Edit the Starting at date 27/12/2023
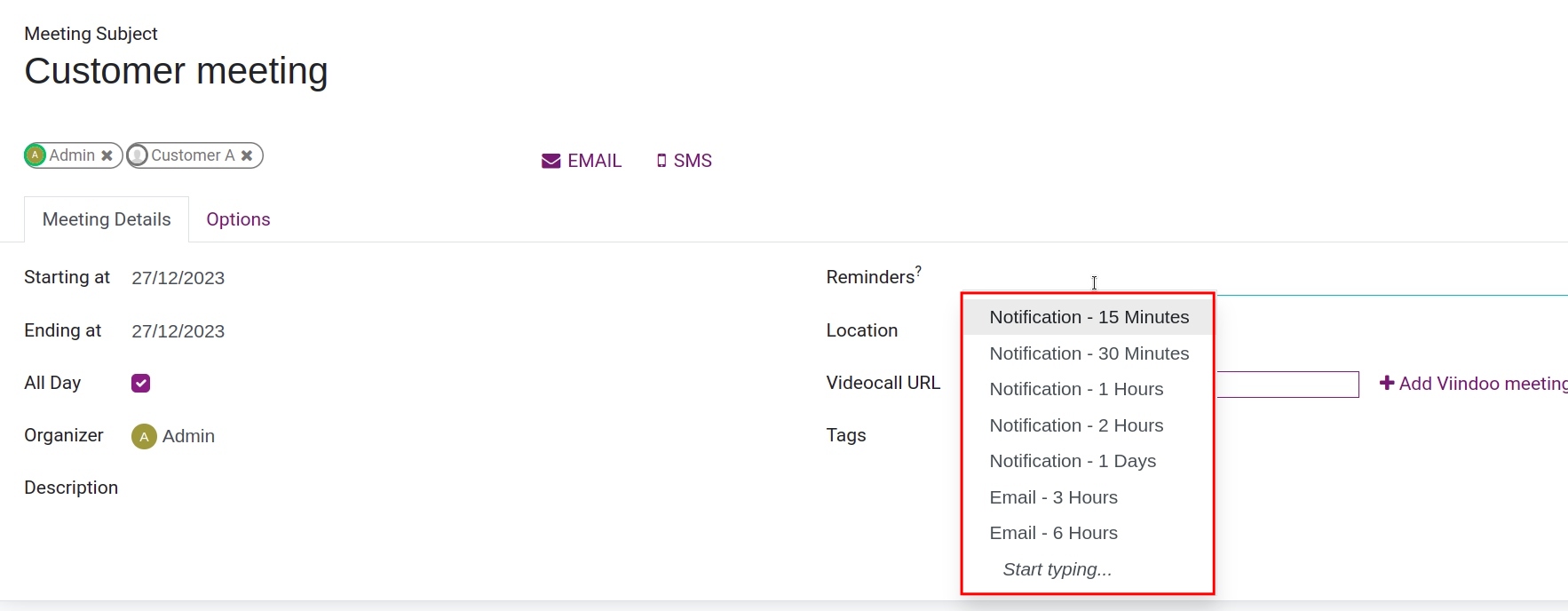 click(178, 278)
